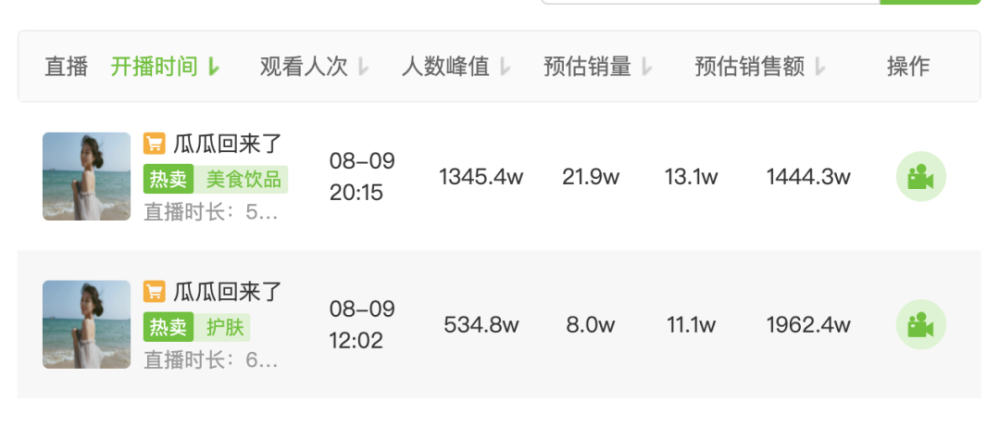Click the green sort arrow beside 开播时间
1000x441 pixels.
(x=213, y=67)
